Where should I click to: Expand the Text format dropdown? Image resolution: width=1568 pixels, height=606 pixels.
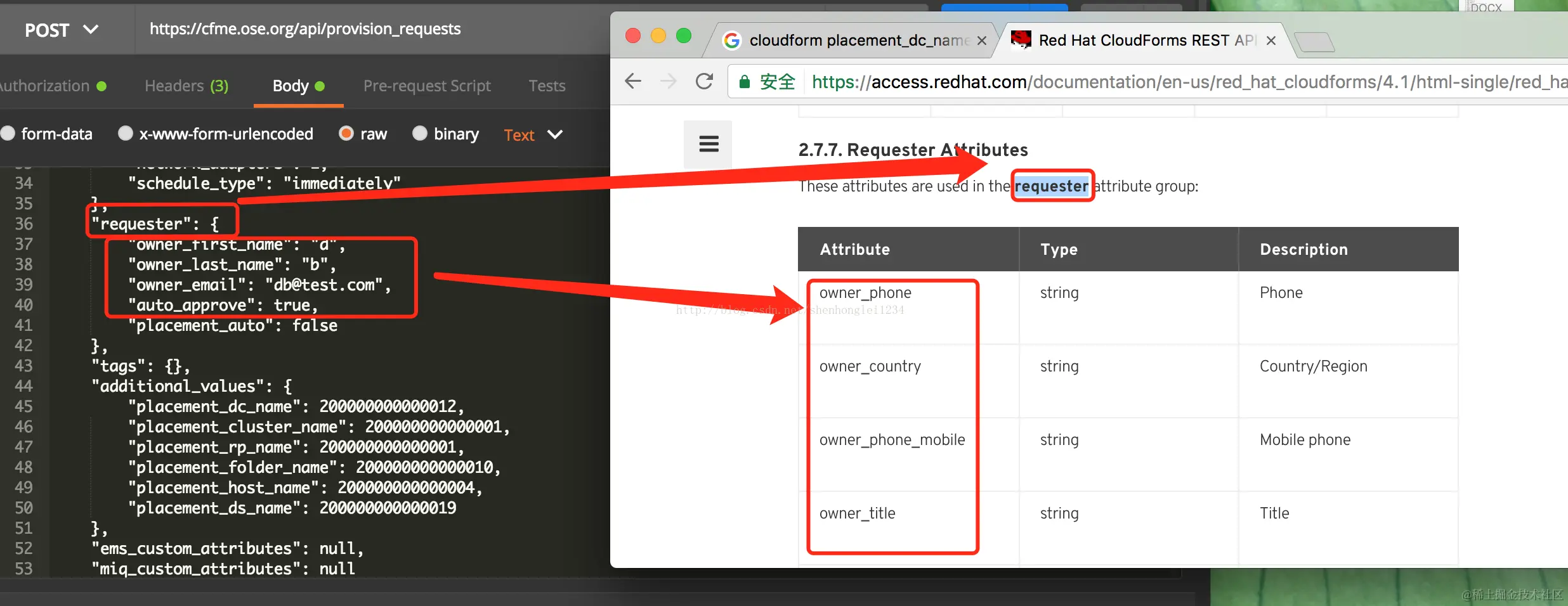(533, 134)
